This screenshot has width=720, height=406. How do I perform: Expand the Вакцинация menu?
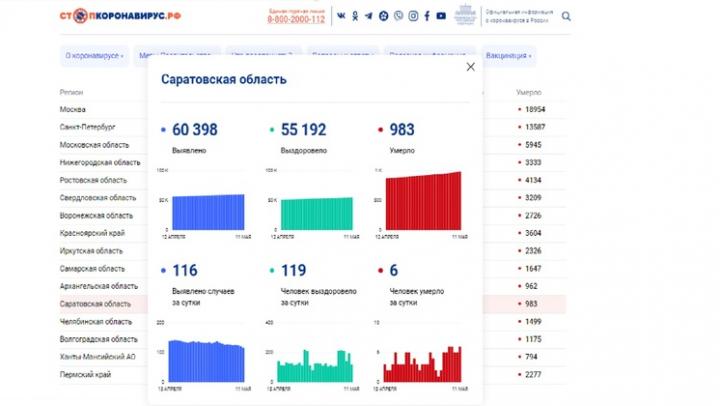point(508,56)
